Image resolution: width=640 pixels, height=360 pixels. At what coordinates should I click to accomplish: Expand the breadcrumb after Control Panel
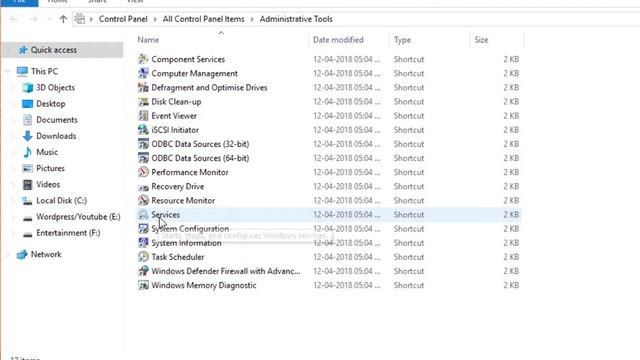155,19
